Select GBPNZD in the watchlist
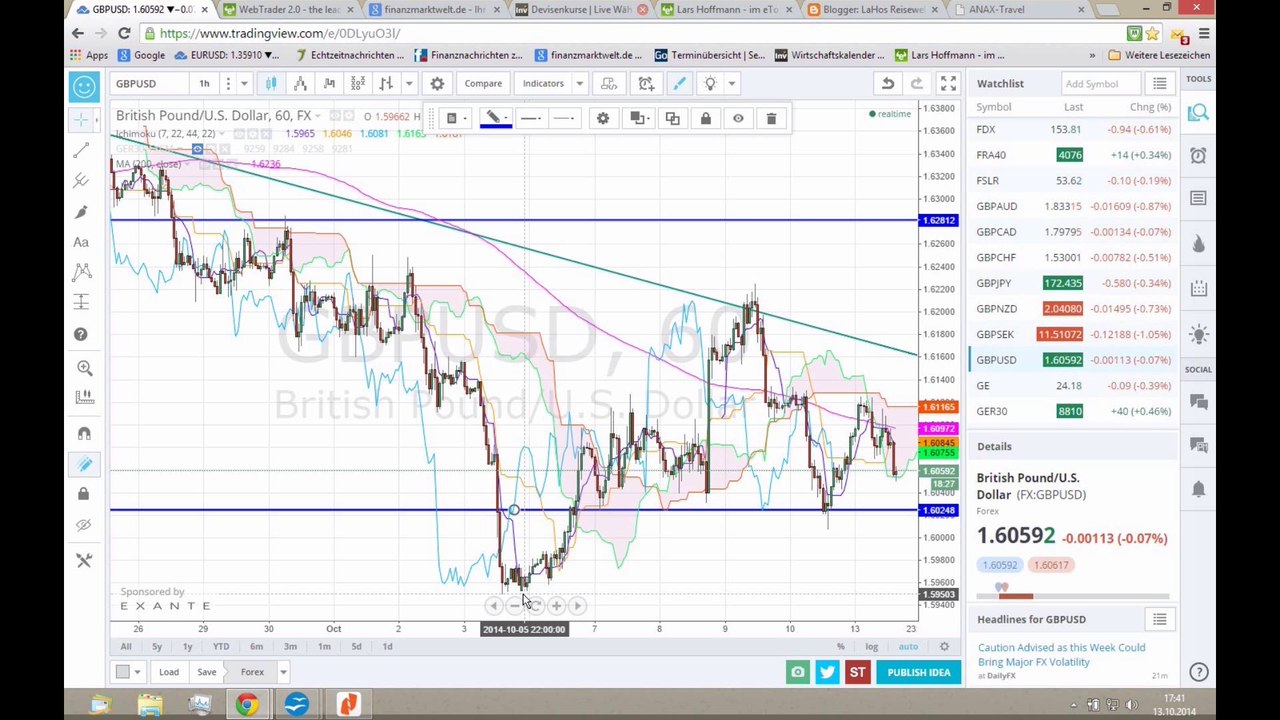This screenshot has width=1280, height=720. pyautogui.click(x=1073, y=309)
